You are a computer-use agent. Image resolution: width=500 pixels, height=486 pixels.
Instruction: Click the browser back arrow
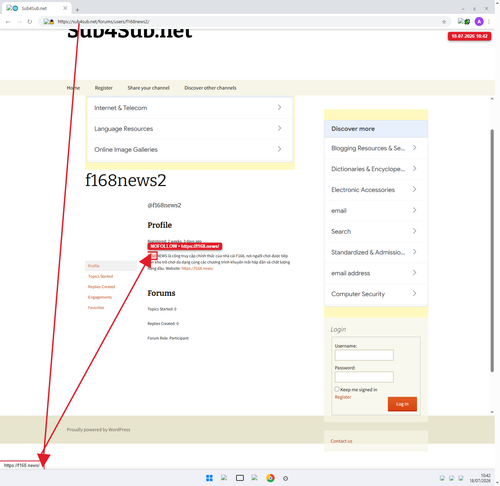coord(8,22)
